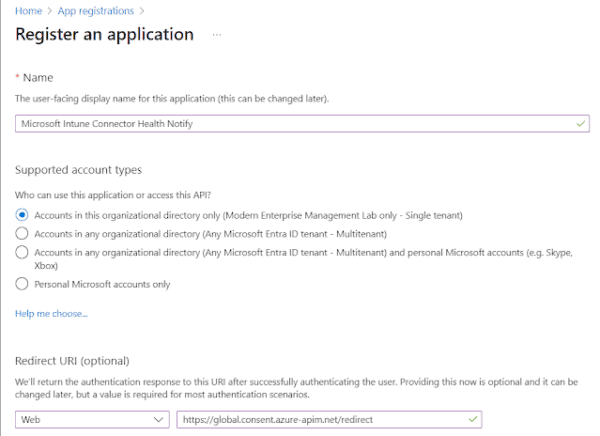Open the Web platform dropdown
The image size is (600, 436).
tap(92, 419)
